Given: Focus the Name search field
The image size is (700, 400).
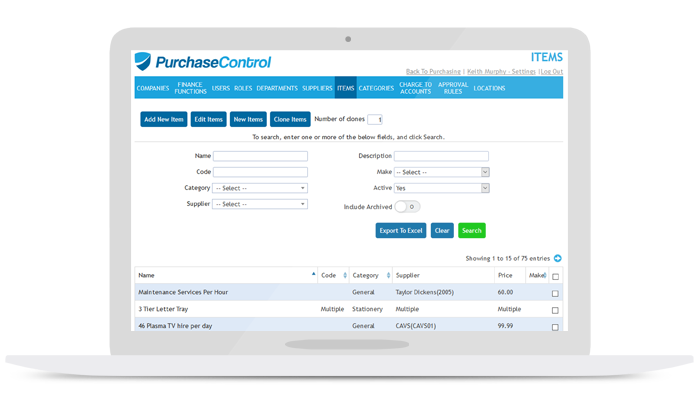Looking at the screenshot, I should click(x=260, y=156).
